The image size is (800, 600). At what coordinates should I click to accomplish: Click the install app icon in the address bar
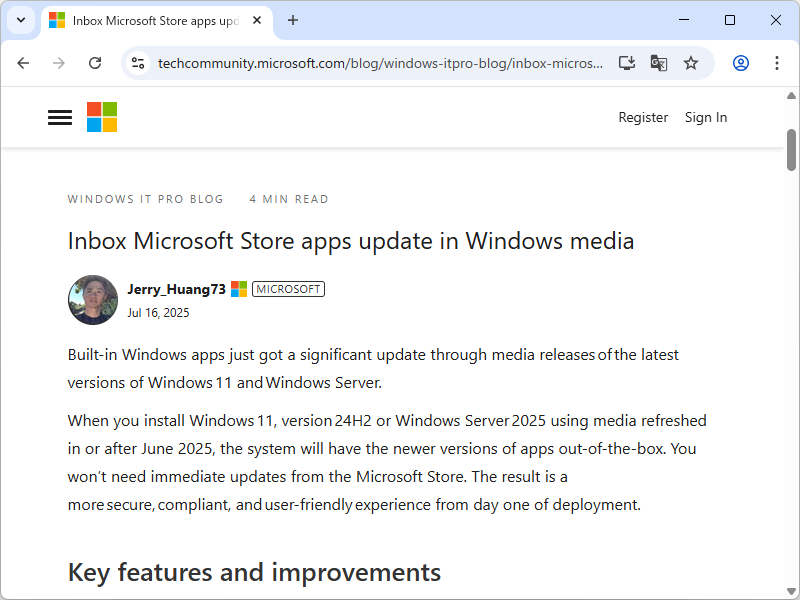click(x=627, y=63)
